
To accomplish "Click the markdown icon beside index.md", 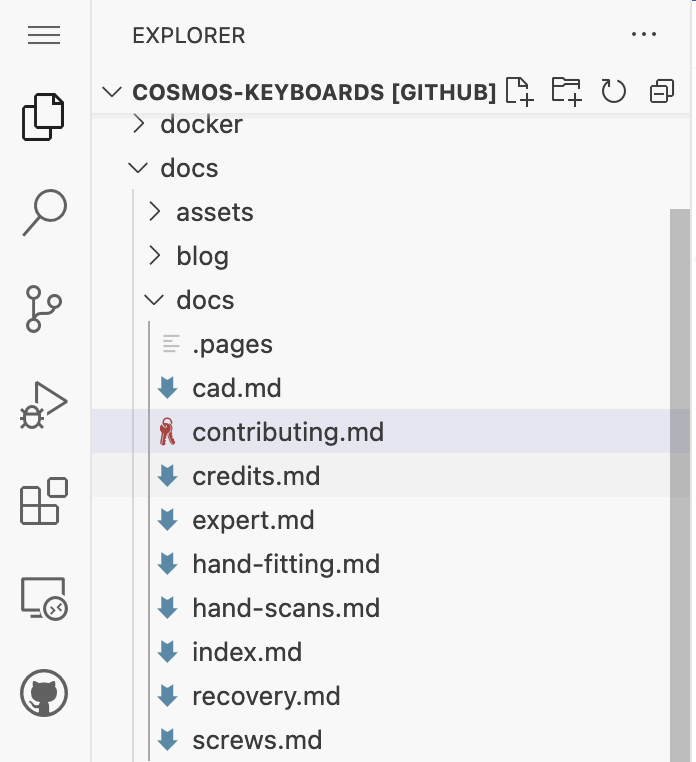I will coord(168,652).
